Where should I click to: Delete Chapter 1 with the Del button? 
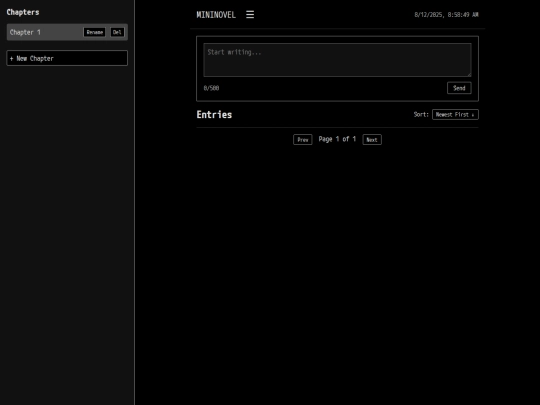point(117,32)
